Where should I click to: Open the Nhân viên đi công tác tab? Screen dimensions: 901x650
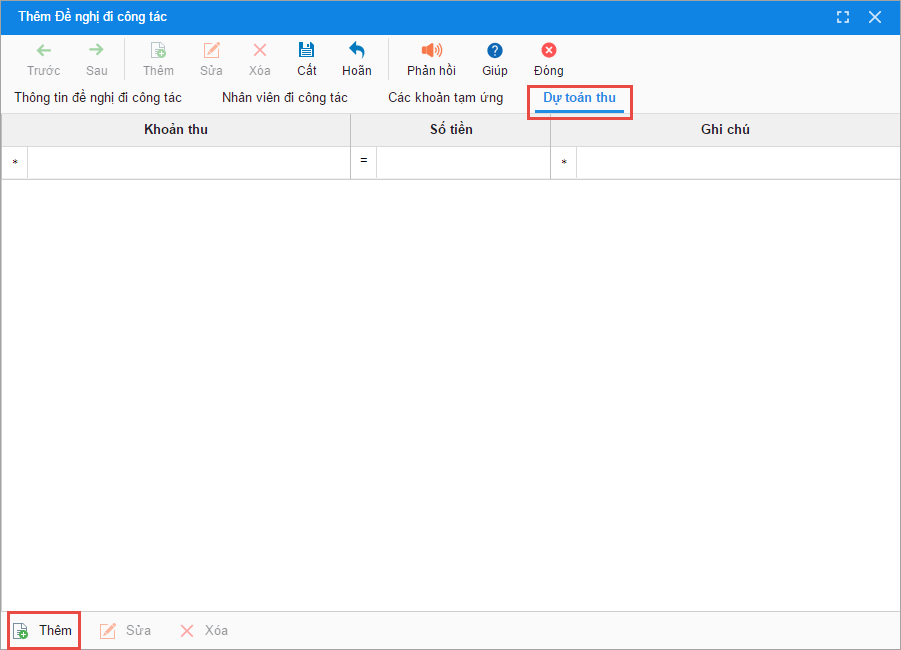click(285, 98)
